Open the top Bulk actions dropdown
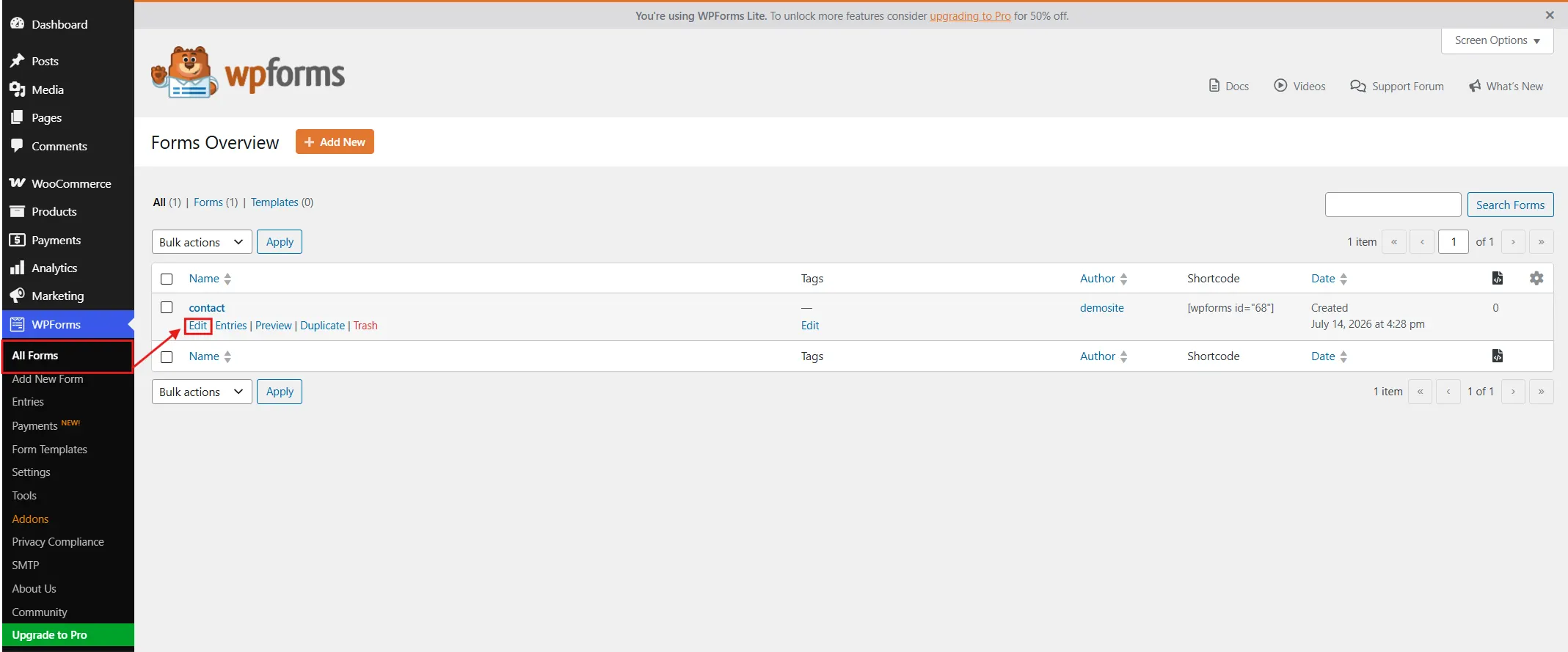 click(202, 242)
